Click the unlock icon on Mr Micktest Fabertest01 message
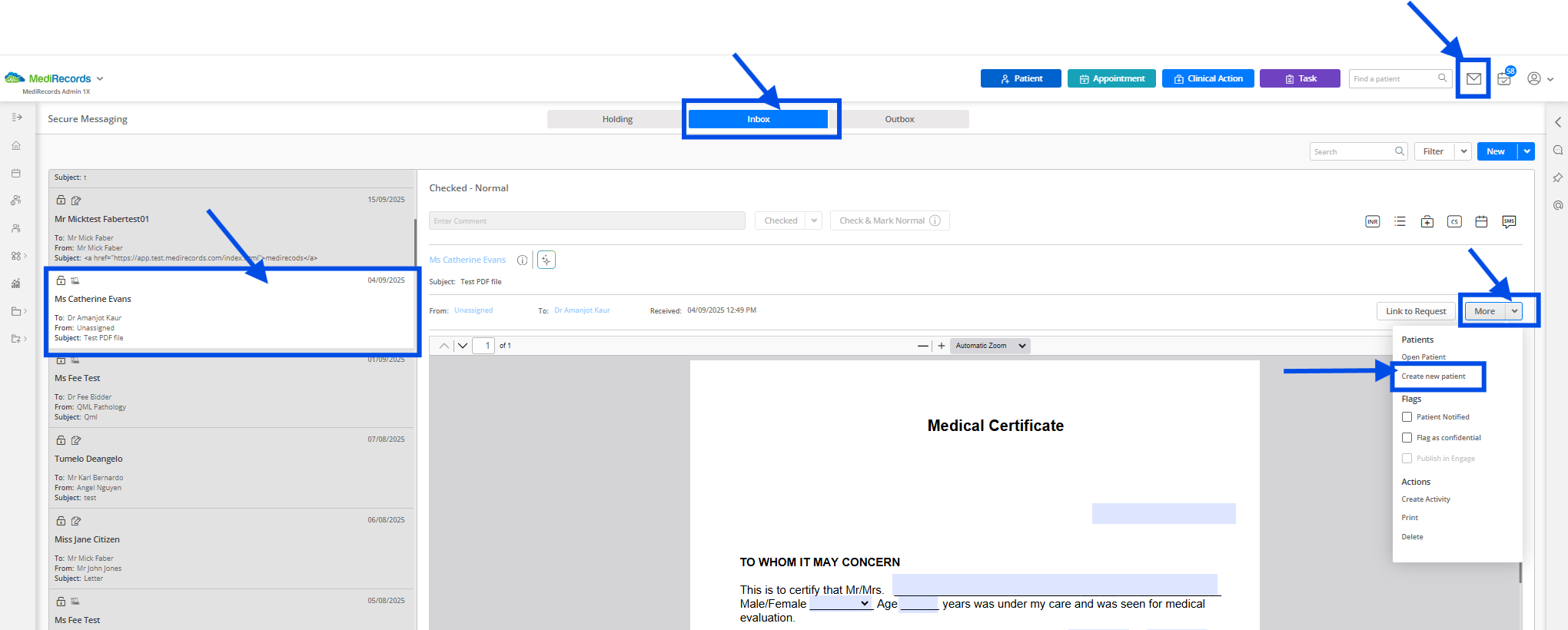Screen dimensions: 1568x630 tap(61, 200)
